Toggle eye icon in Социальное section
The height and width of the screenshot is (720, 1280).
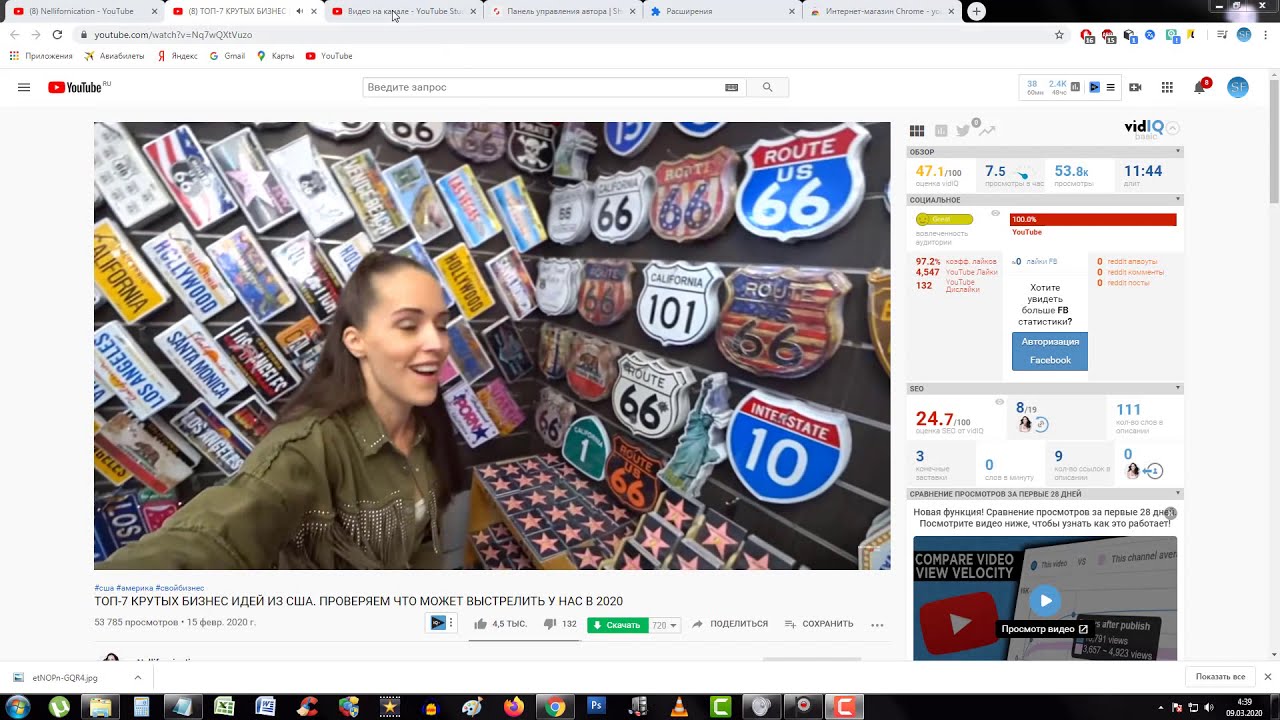pos(995,213)
